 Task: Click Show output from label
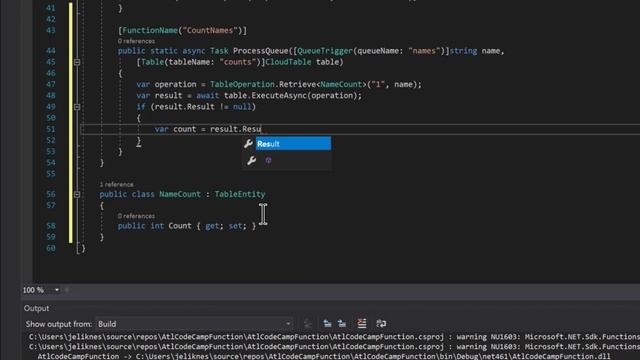pos(59,324)
